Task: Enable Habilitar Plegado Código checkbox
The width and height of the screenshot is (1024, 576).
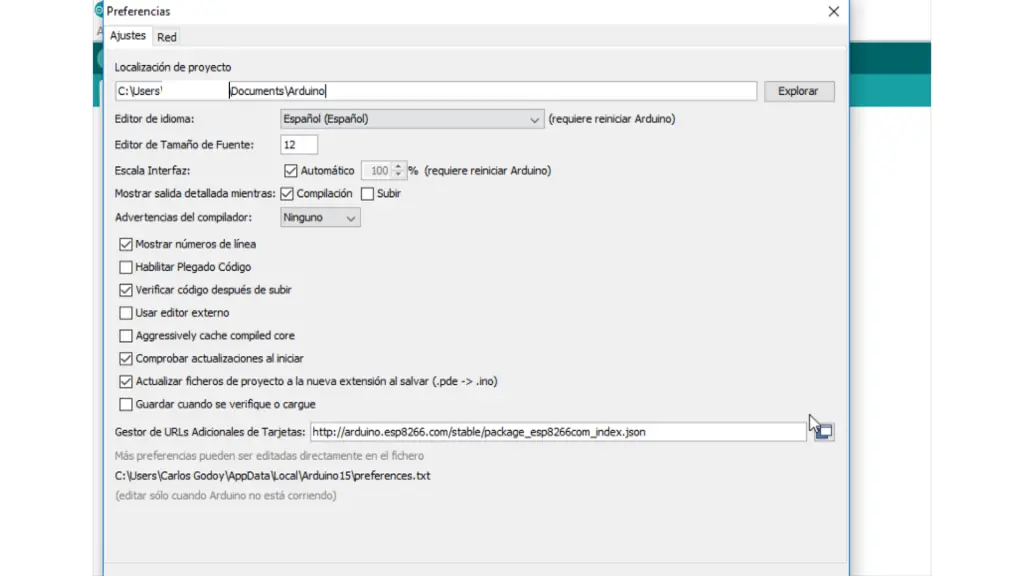Action: pyautogui.click(x=125, y=267)
